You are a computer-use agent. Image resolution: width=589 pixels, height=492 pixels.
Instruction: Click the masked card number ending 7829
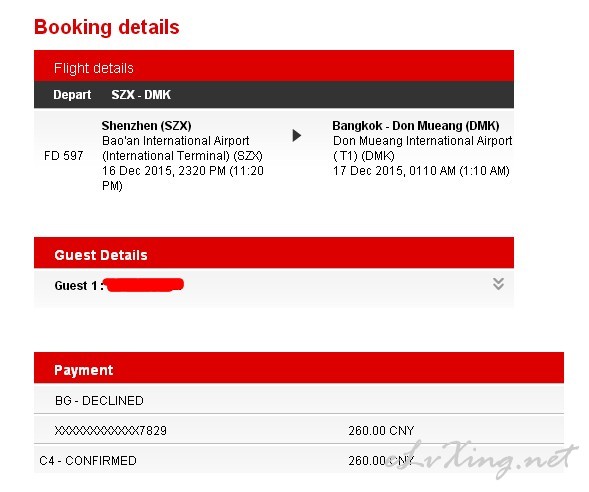point(110,430)
